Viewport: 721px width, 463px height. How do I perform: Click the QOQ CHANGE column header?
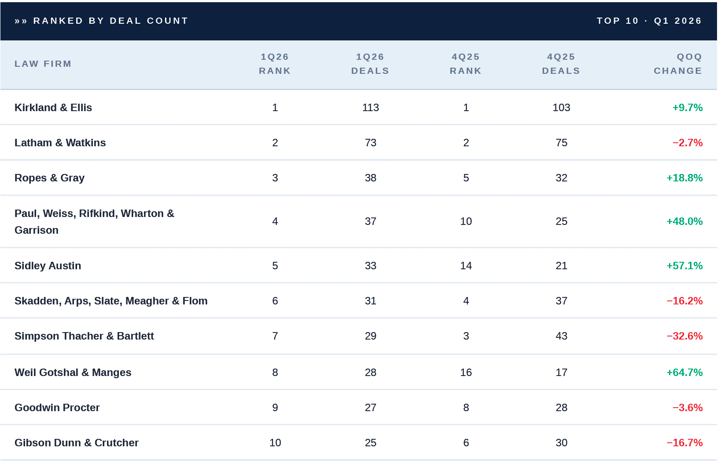point(678,64)
